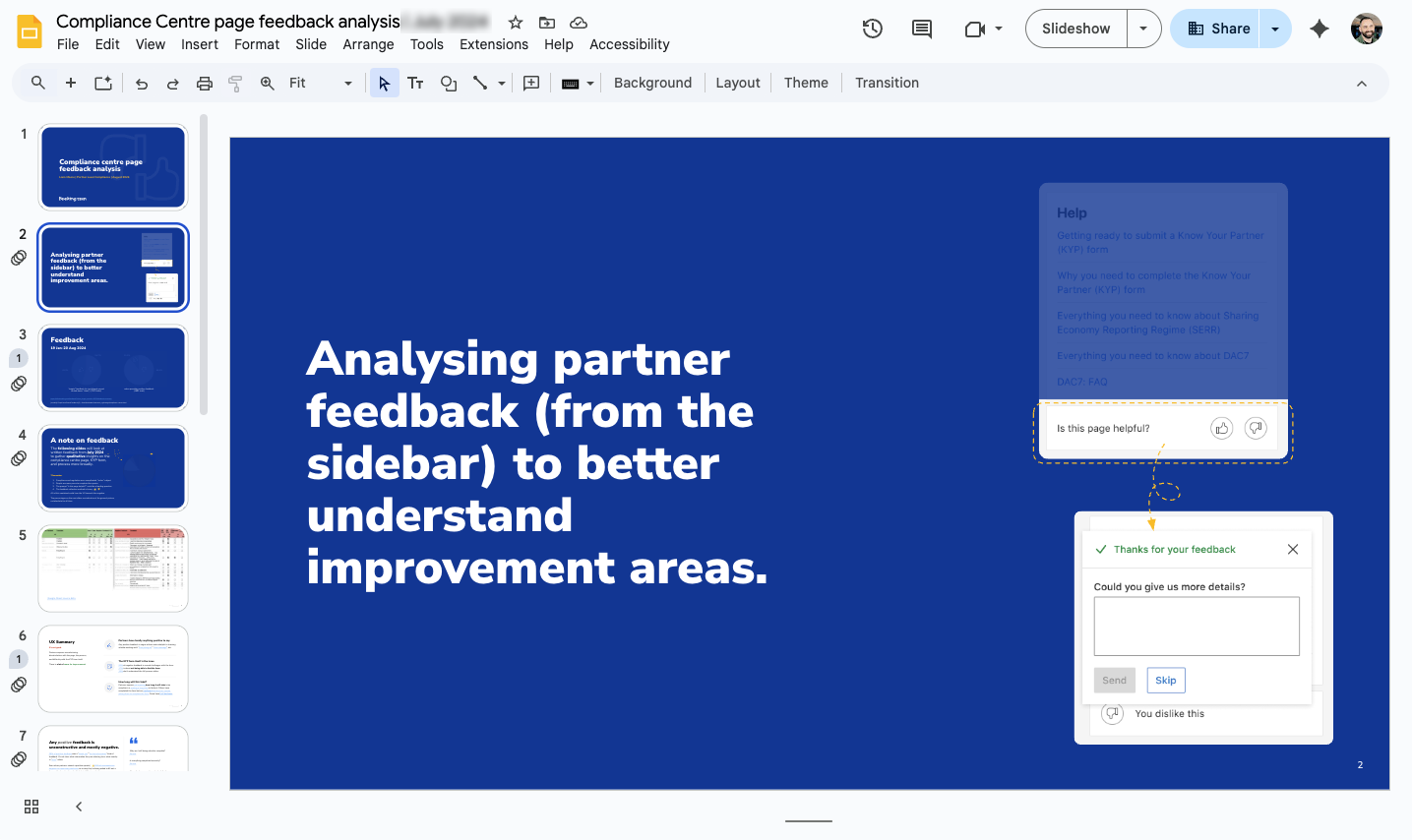The height and width of the screenshot is (840, 1412).
Task: Open version history clock icon
Action: (872, 29)
